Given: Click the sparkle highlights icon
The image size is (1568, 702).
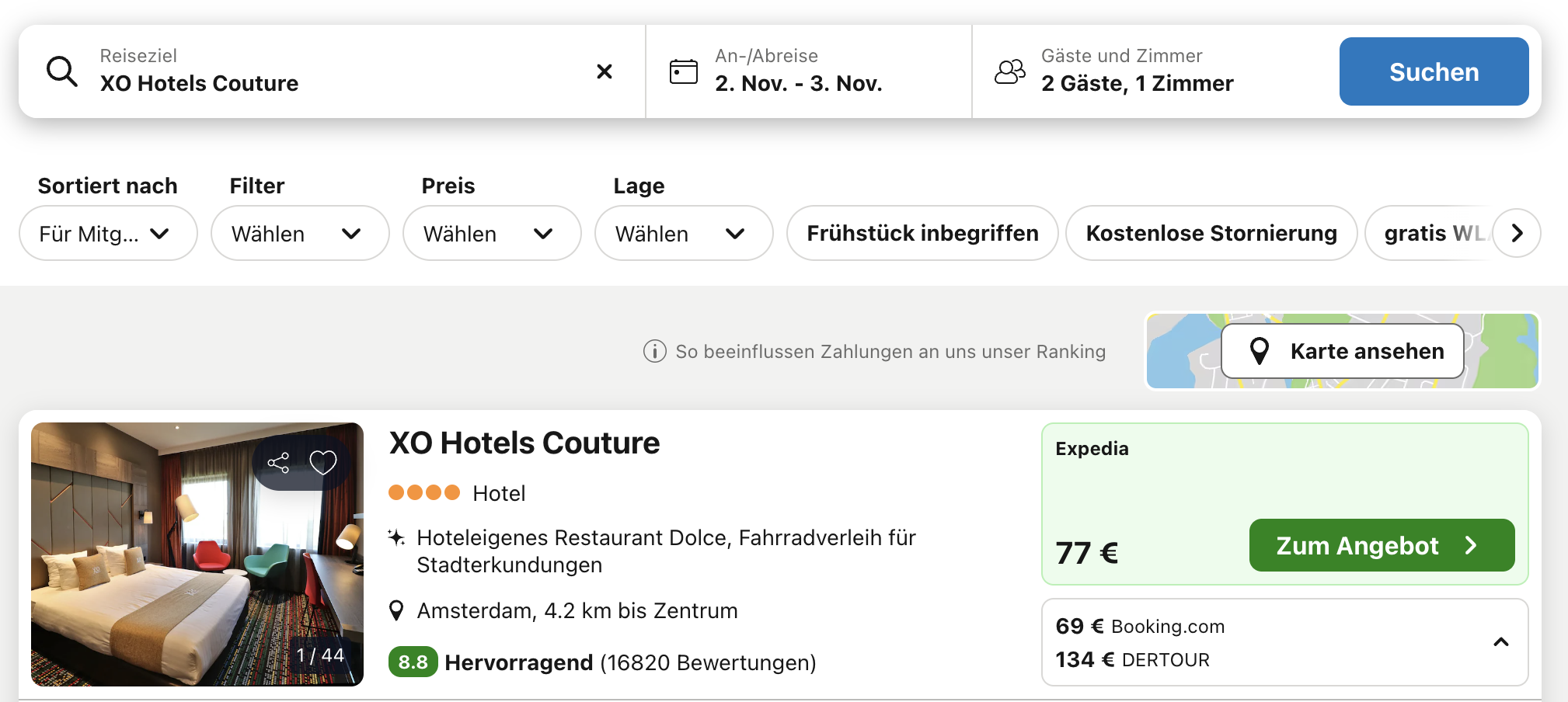Looking at the screenshot, I should click(x=396, y=537).
